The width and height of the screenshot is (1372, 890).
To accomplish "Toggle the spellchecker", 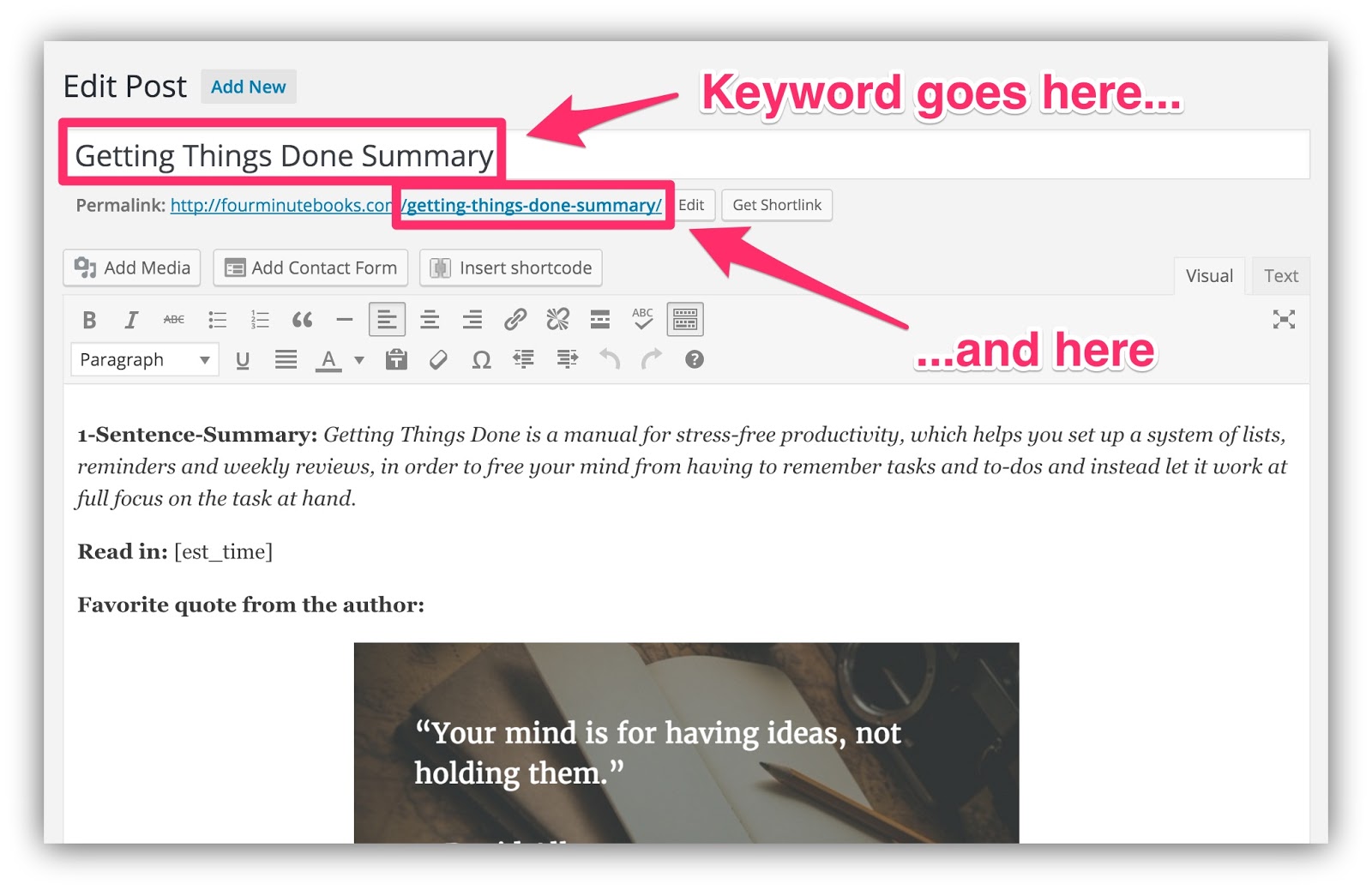I will pyautogui.click(x=642, y=320).
